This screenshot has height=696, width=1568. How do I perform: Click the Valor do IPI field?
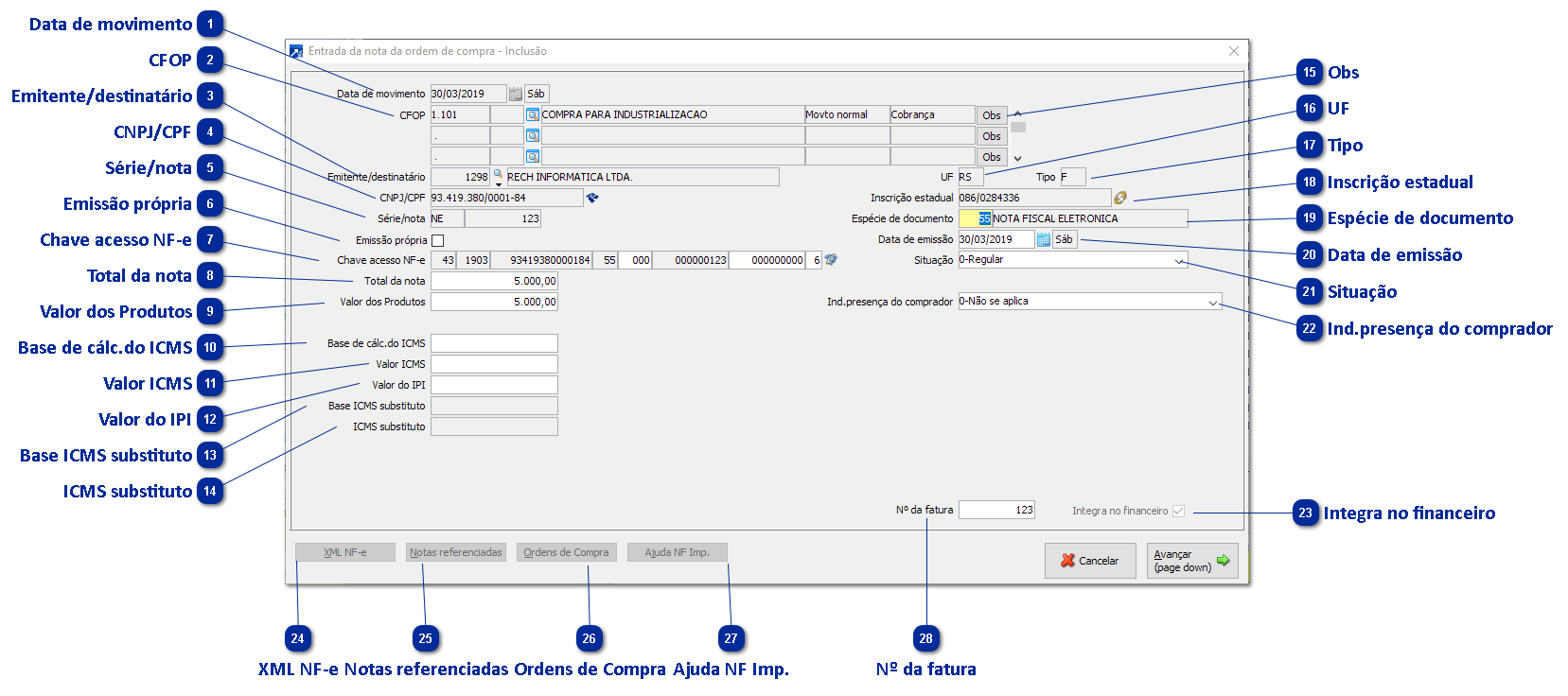tap(494, 385)
